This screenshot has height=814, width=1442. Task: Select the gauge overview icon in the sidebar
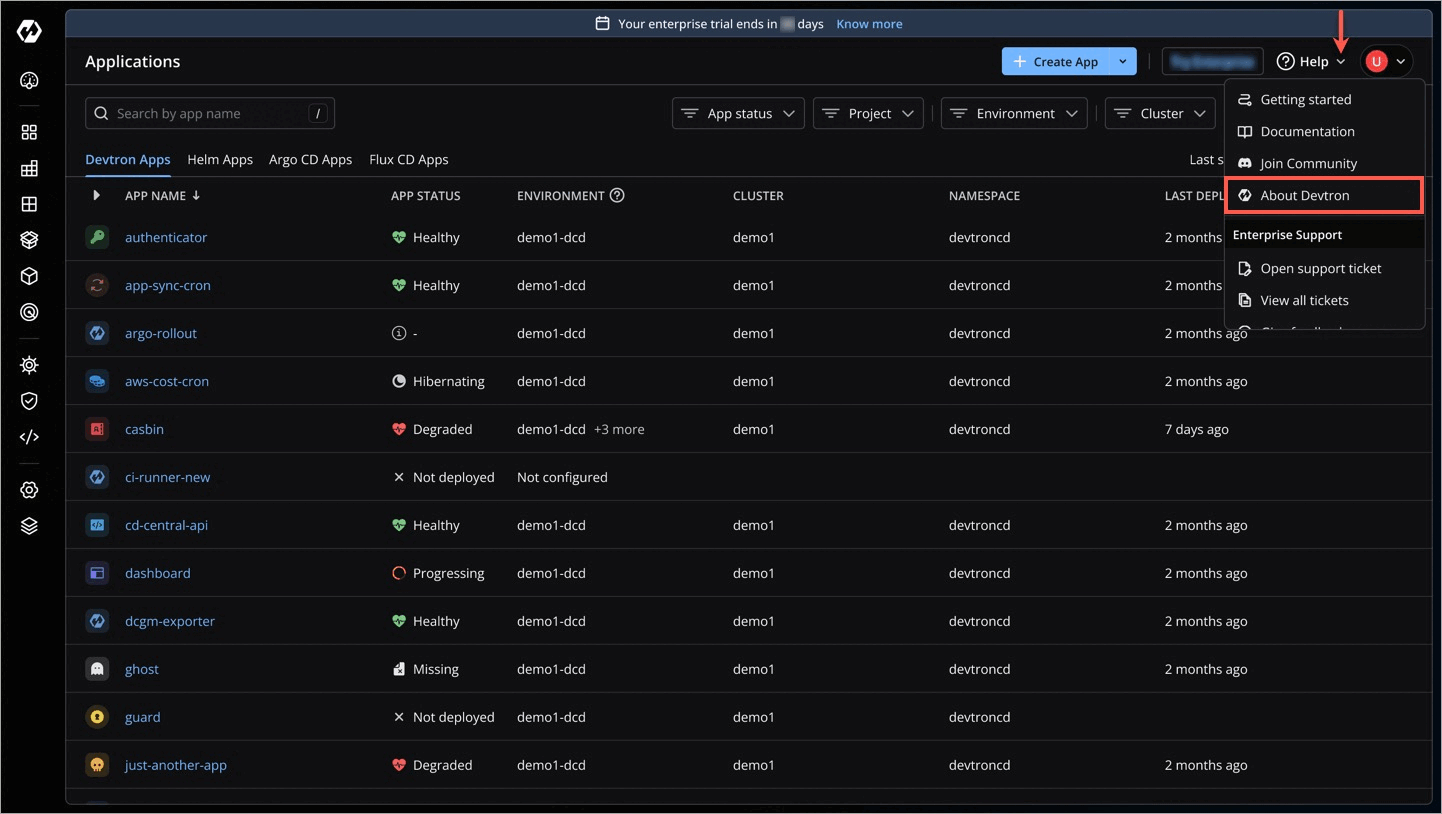coord(29,81)
